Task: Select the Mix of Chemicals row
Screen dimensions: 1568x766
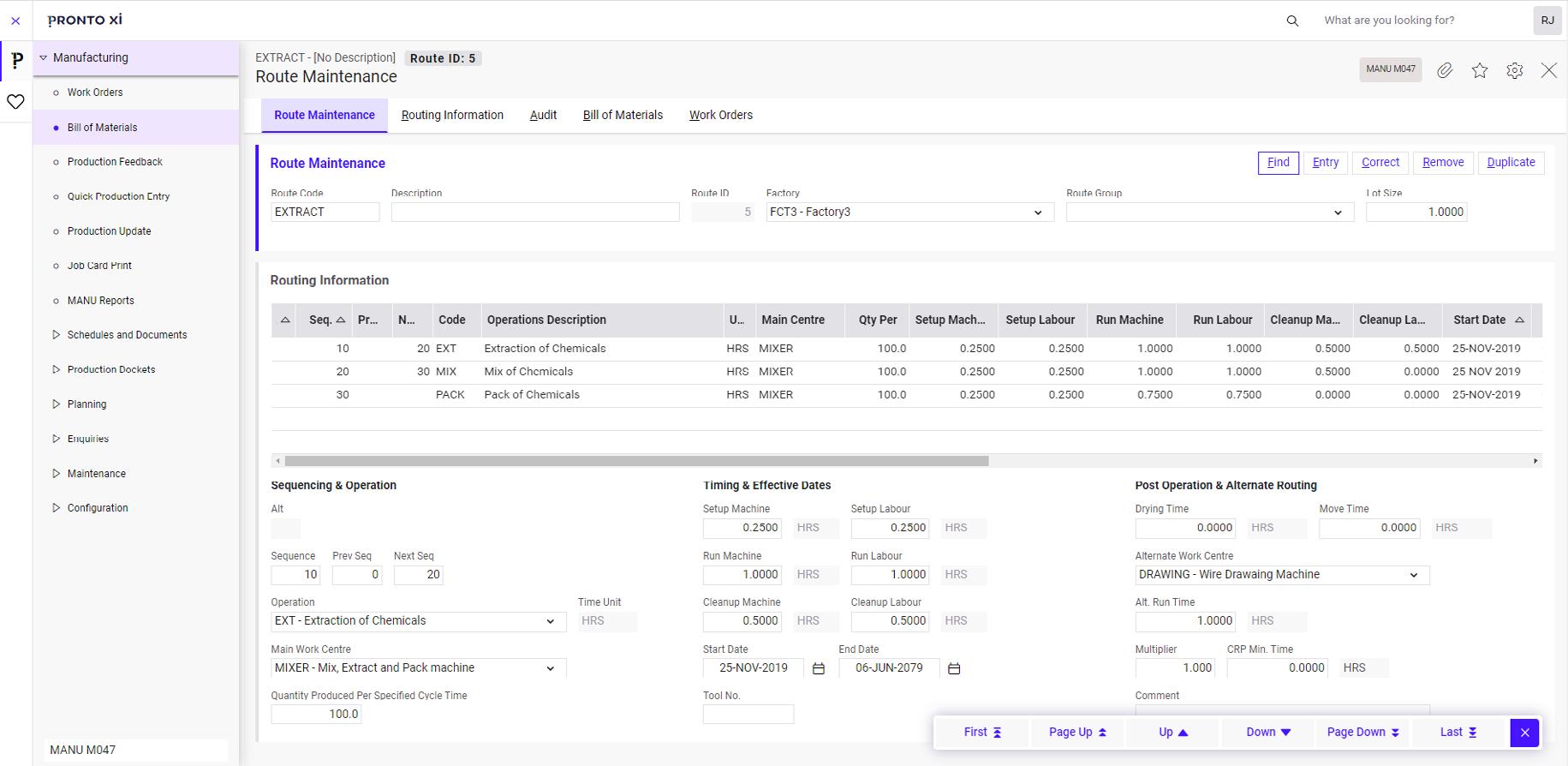Action: tap(906, 372)
